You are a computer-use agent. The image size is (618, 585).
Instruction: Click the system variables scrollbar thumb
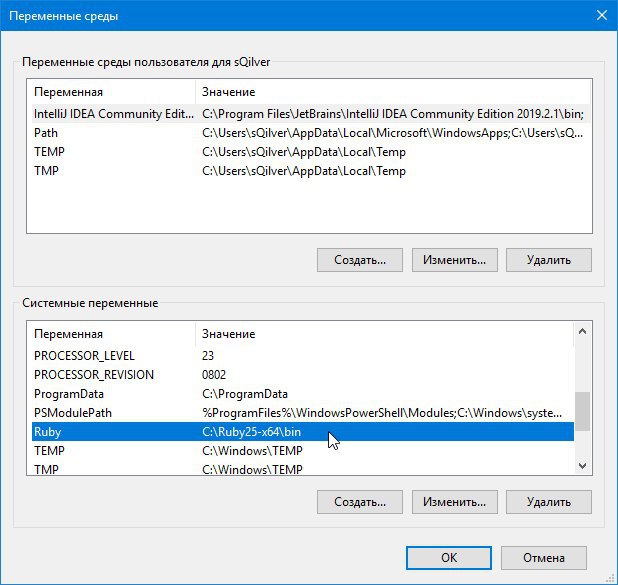(582, 411)
